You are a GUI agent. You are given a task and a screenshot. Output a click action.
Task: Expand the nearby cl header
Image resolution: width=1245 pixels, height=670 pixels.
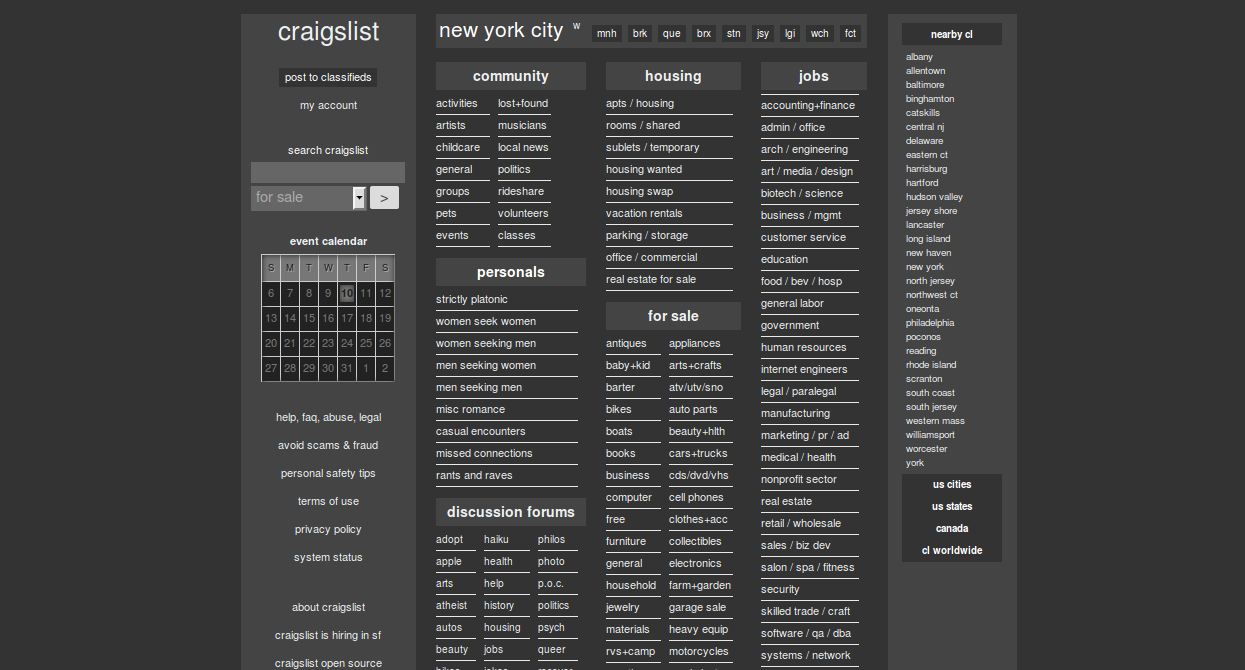tap(952, 34)
